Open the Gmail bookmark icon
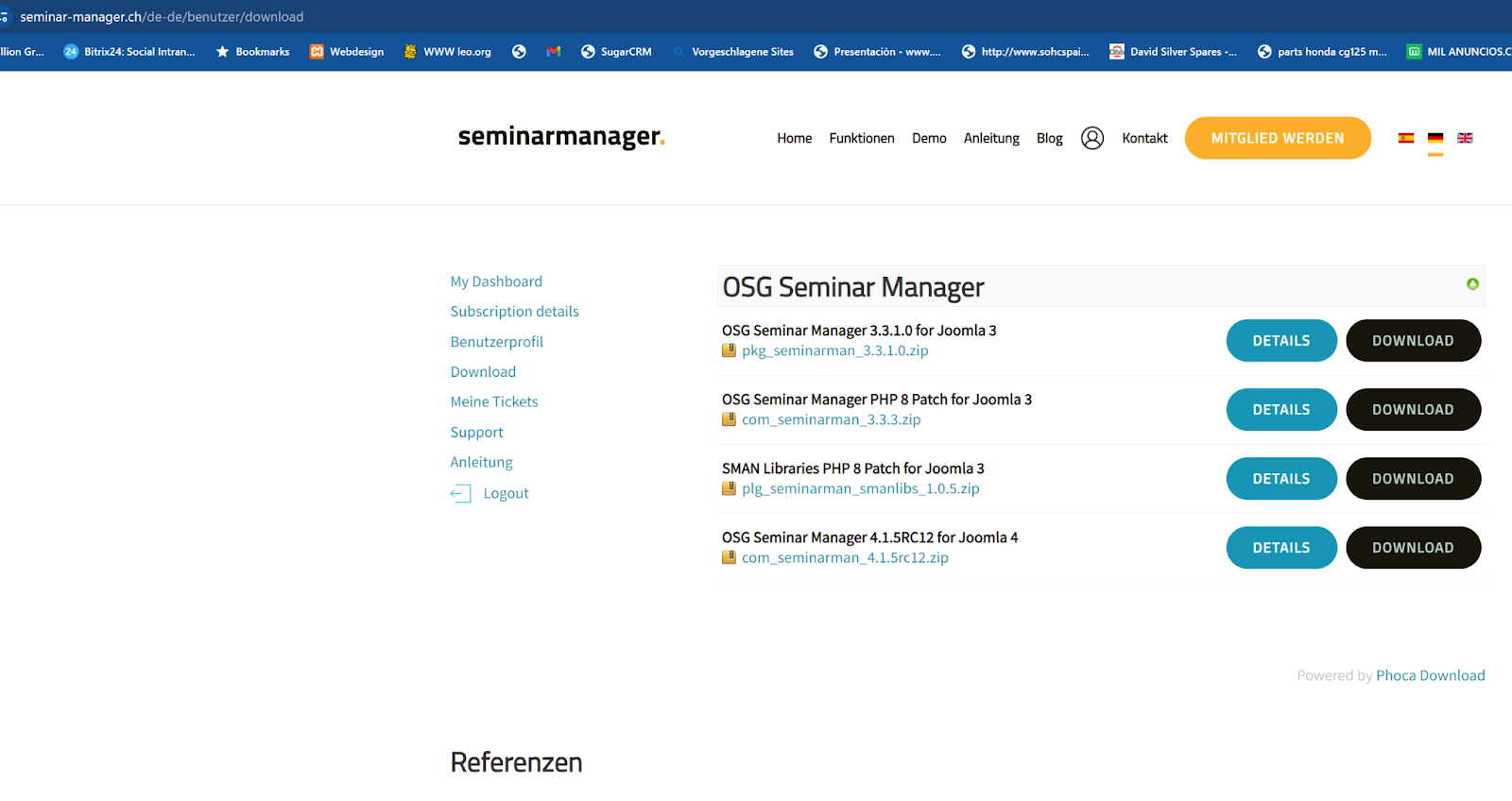Viewport: 1512px width, 801px height. point(554,52)
